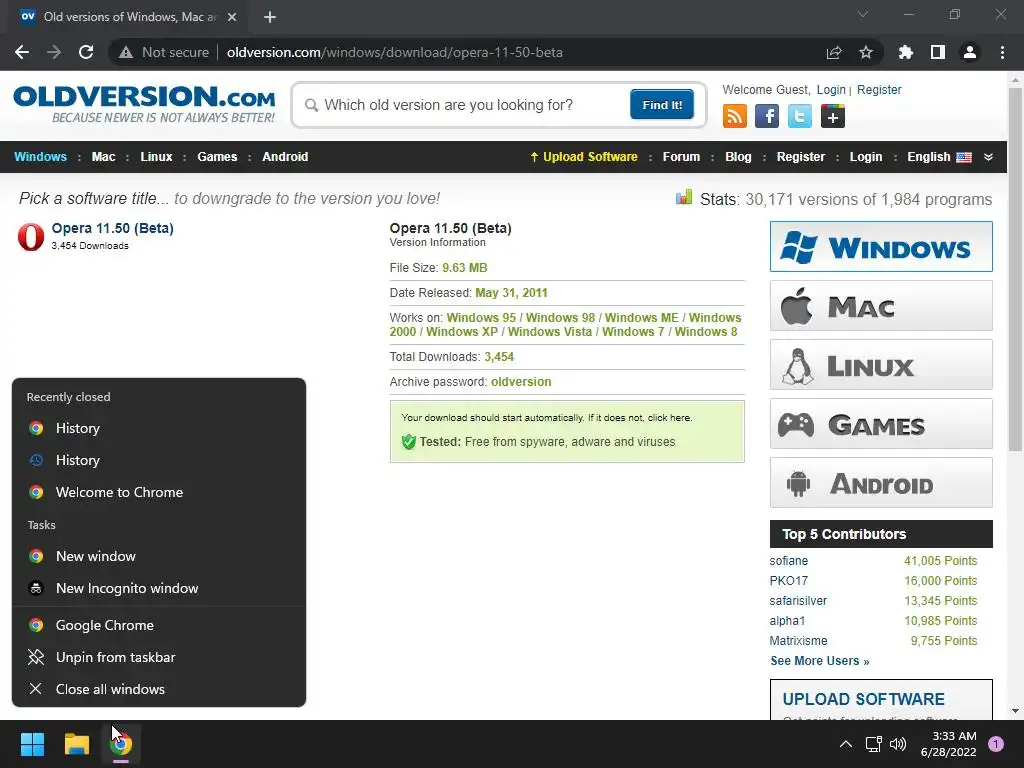1024x768 pixels.
Task: Open the tab search chevron in title bar
Action: coord(863,14)
